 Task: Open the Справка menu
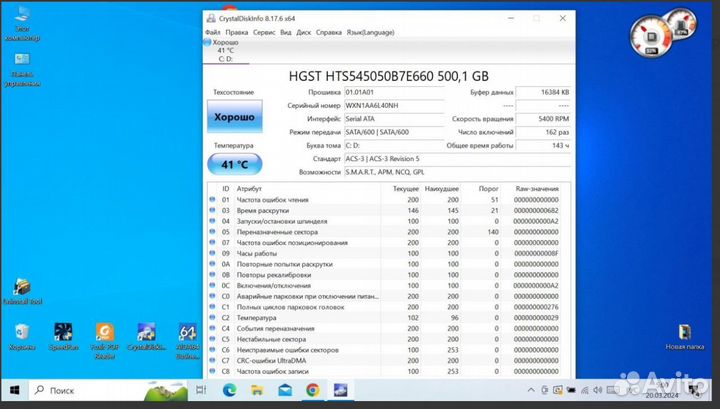(x=329, y=33)
